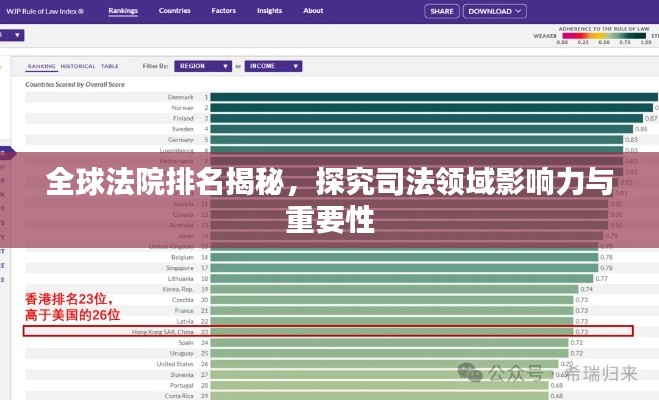Screen dimensions: 659x400
Task: Click the Lithuania score value 0.77
Action: [x=601, y=279]
